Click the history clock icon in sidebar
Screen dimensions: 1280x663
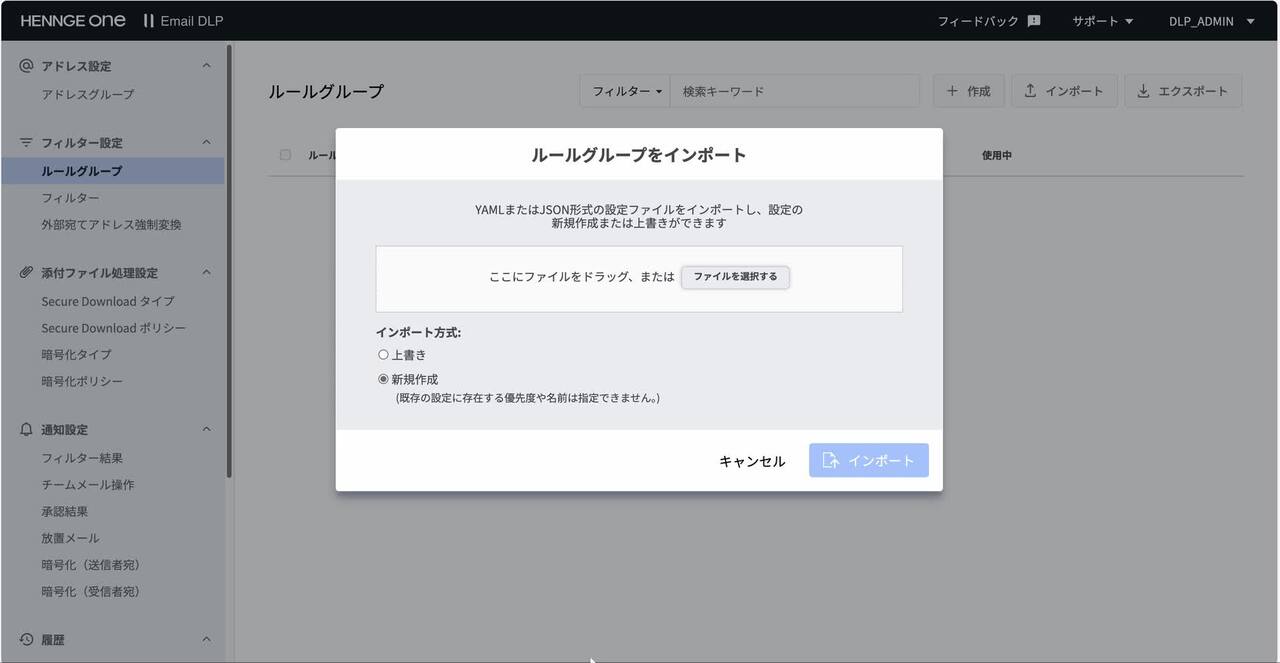click(x=27, y=640)
